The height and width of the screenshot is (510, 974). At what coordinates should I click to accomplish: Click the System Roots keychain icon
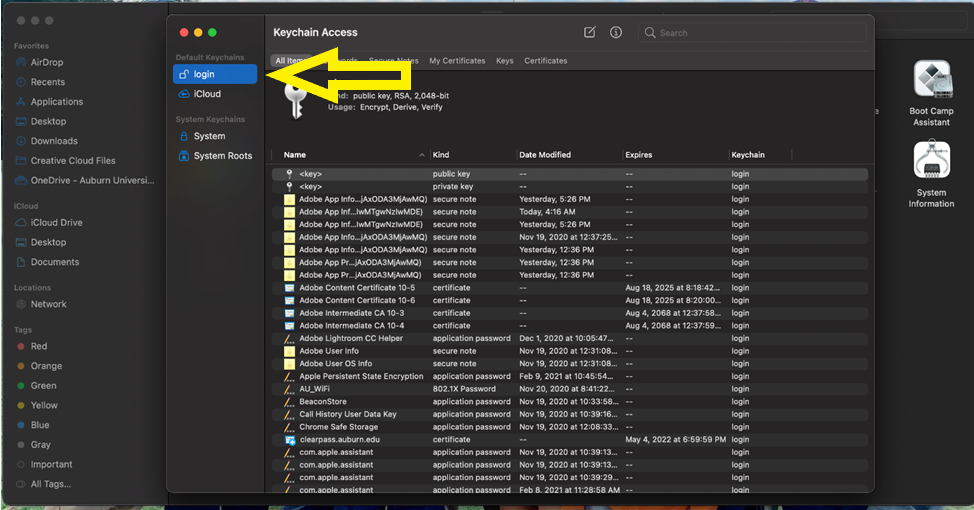tap(184, 156)
